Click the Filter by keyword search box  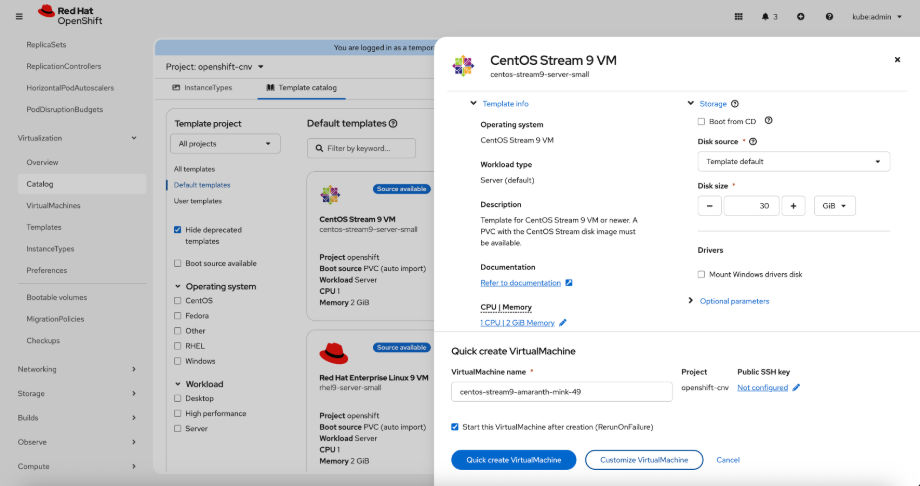coord(361,148)
